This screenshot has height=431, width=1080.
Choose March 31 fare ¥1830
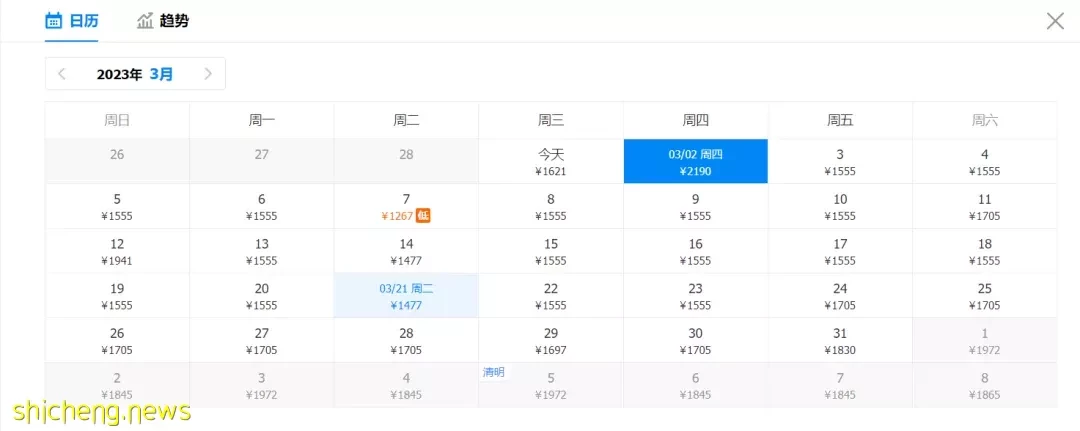tap(840, 341)
